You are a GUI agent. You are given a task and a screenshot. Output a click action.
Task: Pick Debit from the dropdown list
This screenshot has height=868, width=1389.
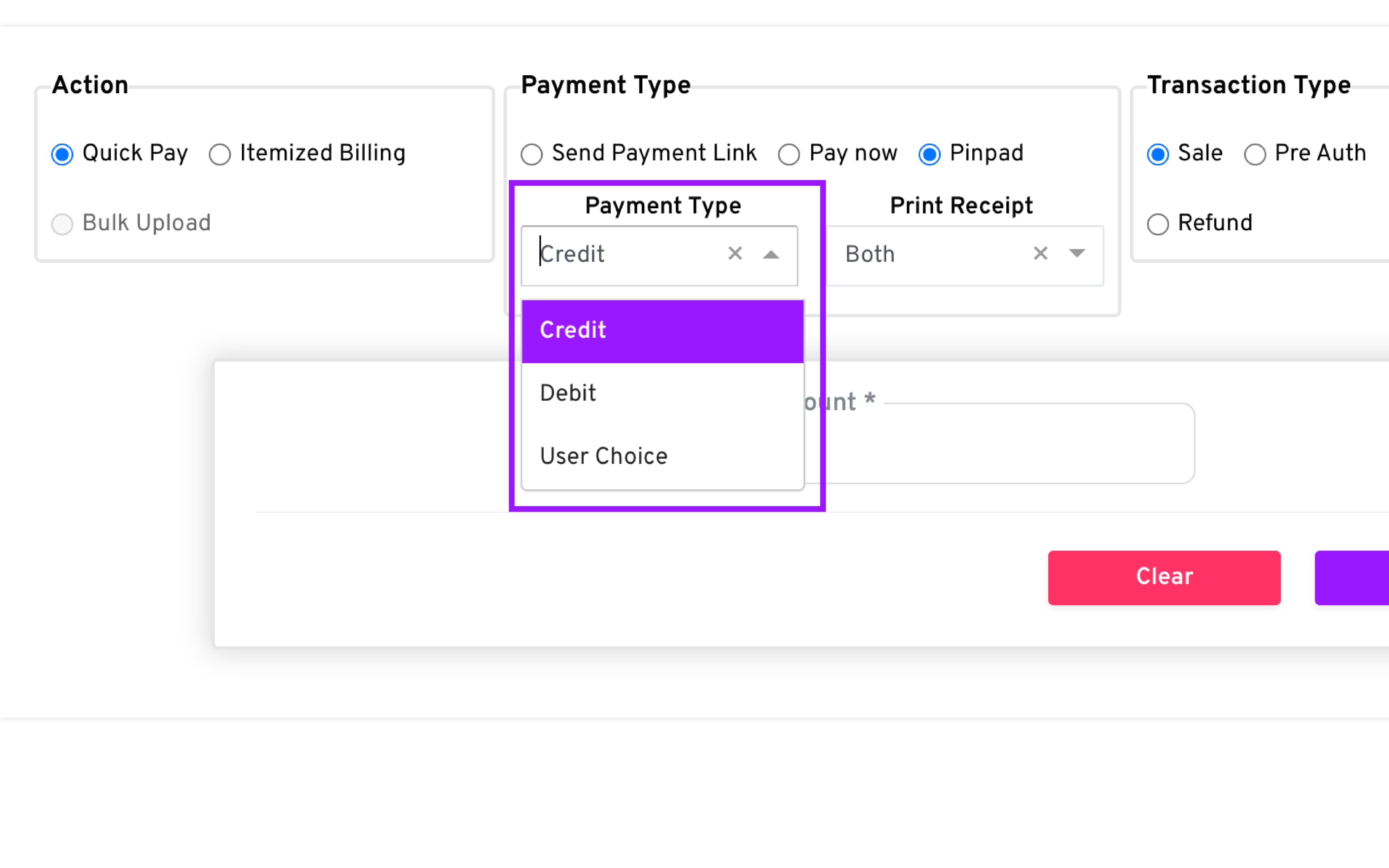pos(662,394)
